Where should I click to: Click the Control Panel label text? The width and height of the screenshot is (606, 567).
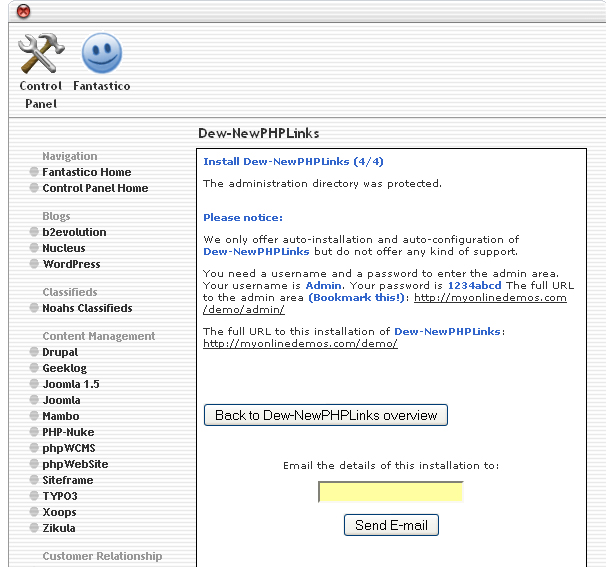(x=41, y=95)
